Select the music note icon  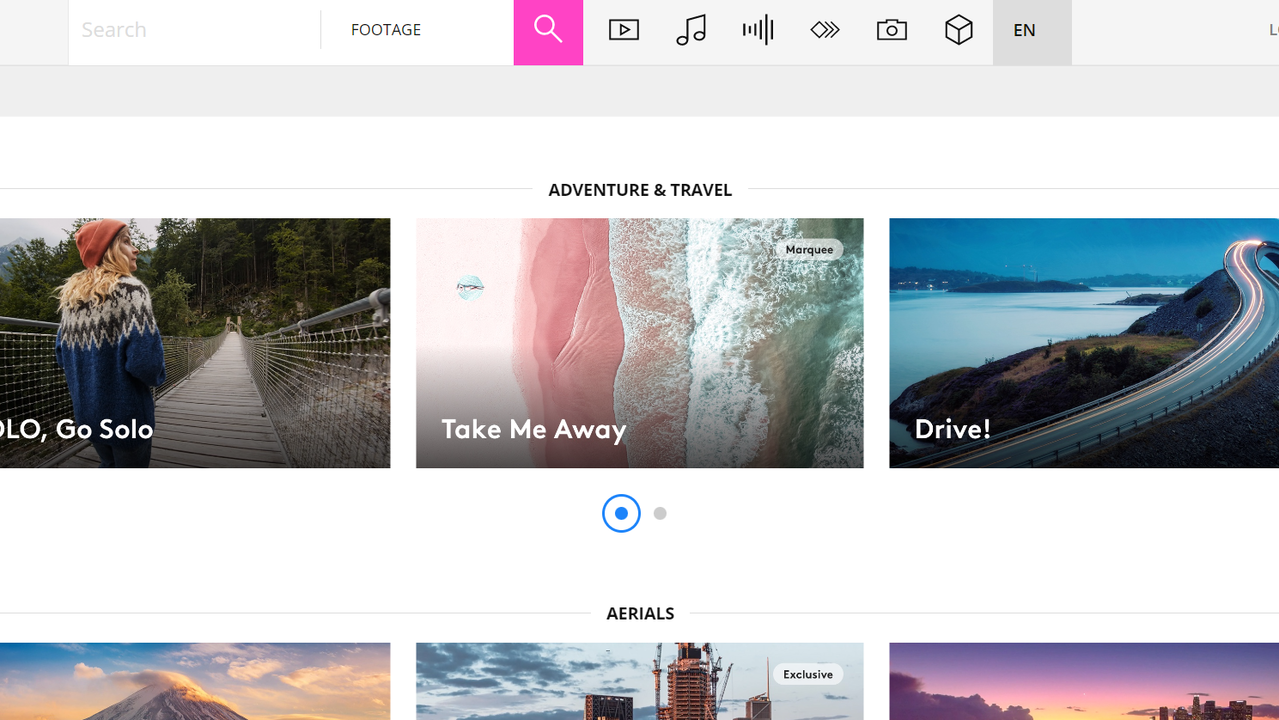click(x=691, y=30)
